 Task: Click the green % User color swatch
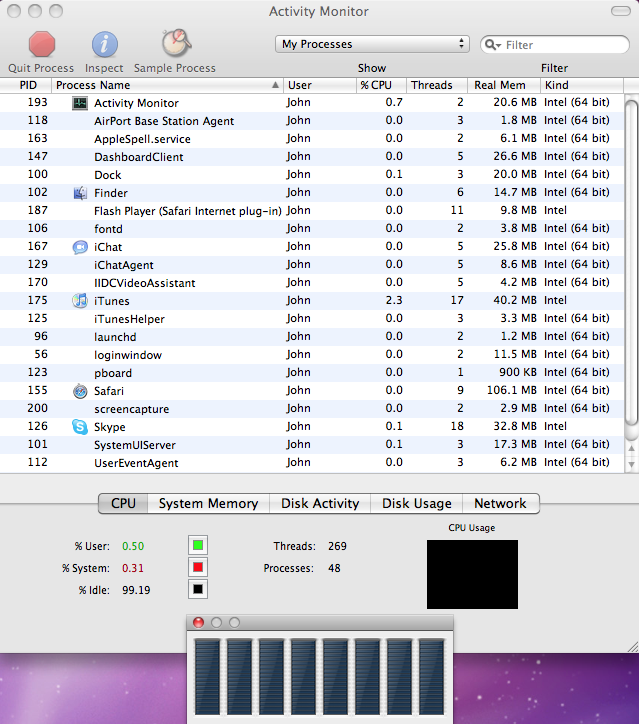tap(198, 545)
